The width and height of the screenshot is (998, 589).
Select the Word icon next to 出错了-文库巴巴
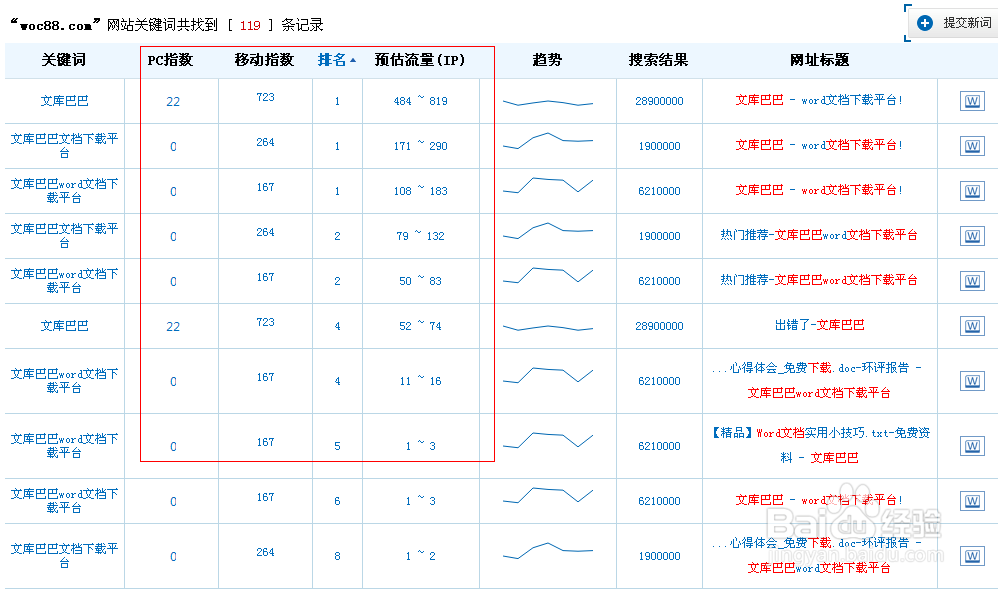pos(972,326)
